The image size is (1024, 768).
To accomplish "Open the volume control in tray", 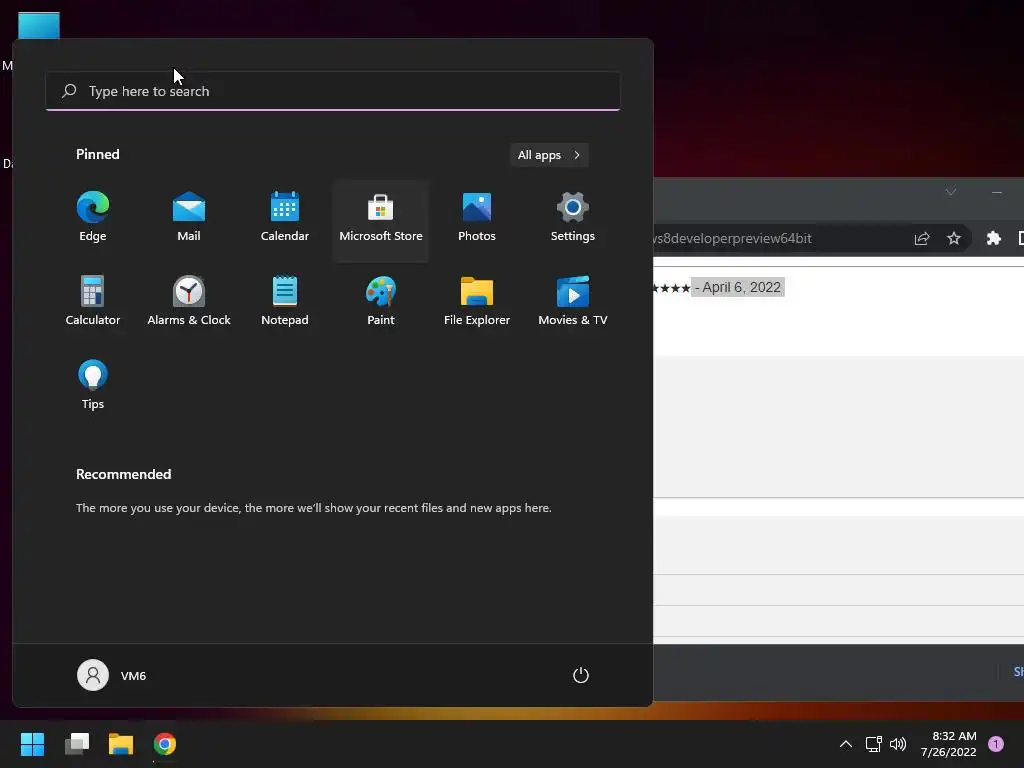I will pyautogui.click(x=898, y=744).
